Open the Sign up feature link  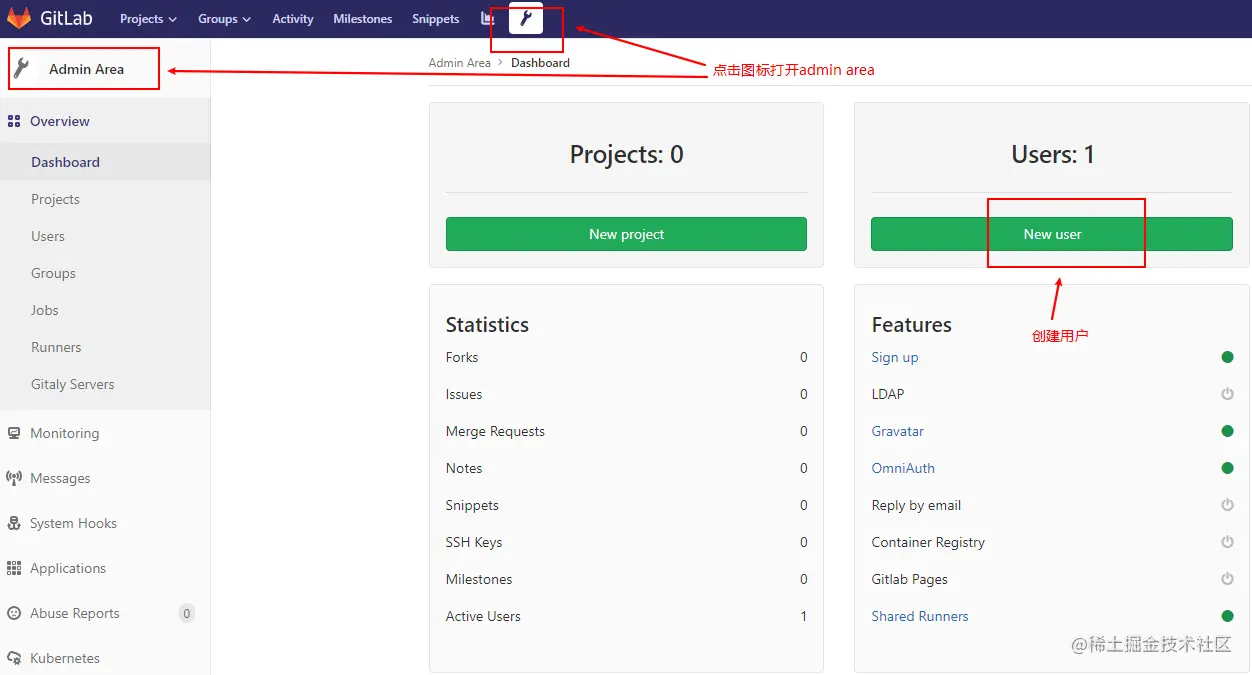tap(895, 357)
